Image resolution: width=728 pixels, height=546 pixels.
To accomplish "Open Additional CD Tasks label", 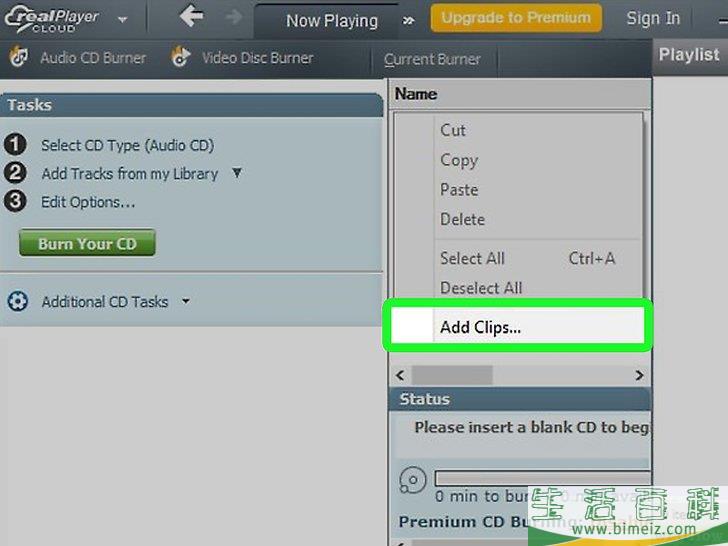I will pyautogui.click(x=104, y=302).
